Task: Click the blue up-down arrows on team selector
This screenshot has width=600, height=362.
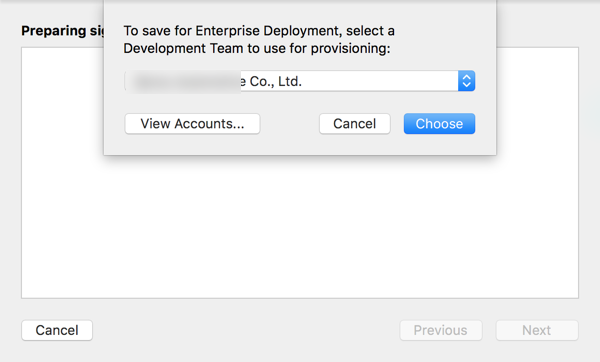Action: click(466, 81)
